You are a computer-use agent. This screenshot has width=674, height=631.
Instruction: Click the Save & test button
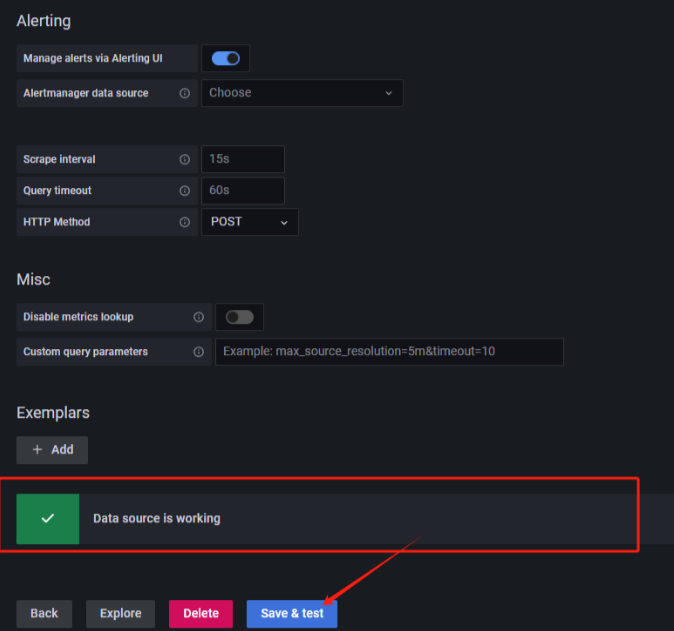(292, 614)
